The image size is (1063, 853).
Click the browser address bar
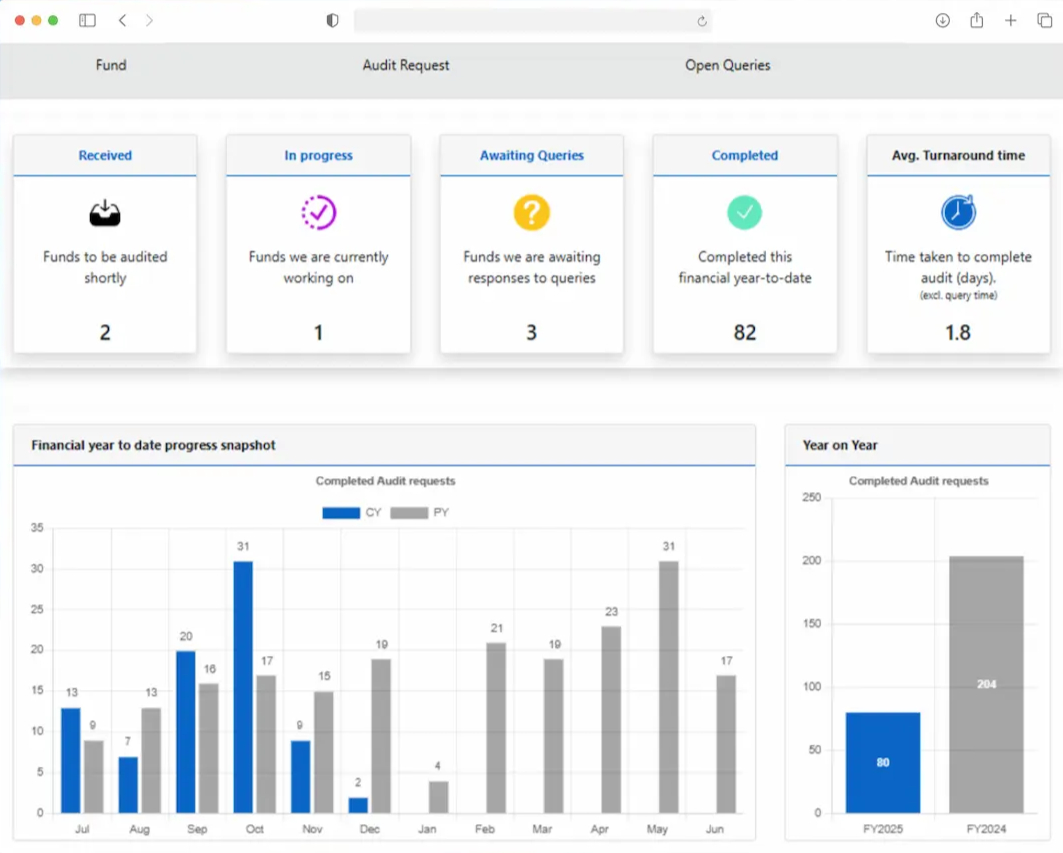tap(525, 20)
